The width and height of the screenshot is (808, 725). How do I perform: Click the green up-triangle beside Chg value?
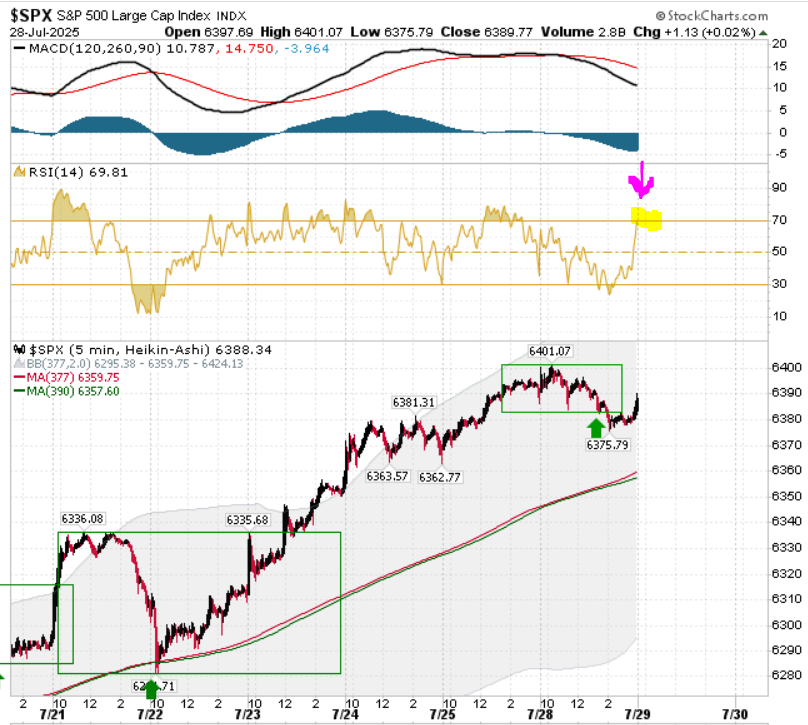tap(763, 33)
